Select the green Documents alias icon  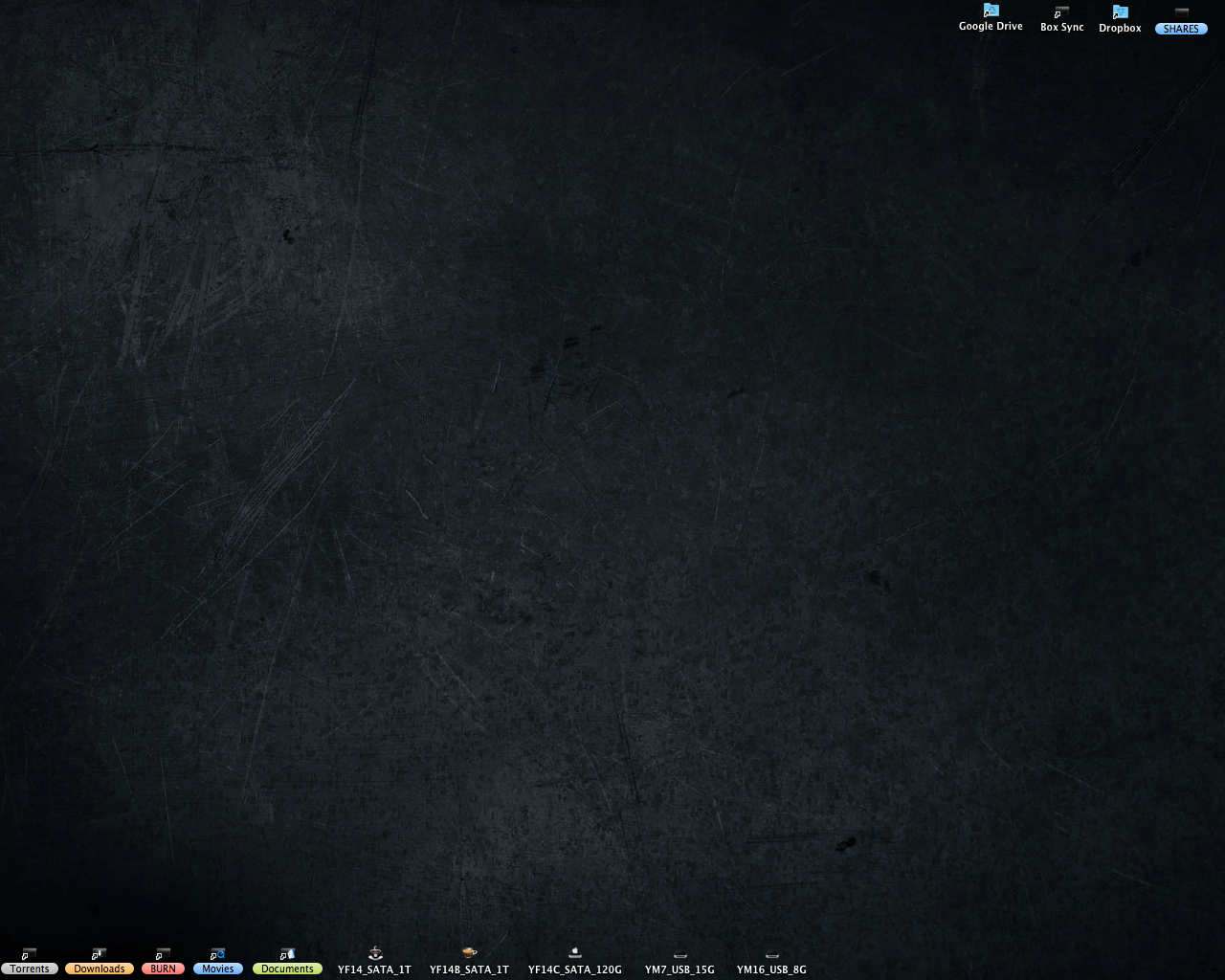tap(287, 954)
